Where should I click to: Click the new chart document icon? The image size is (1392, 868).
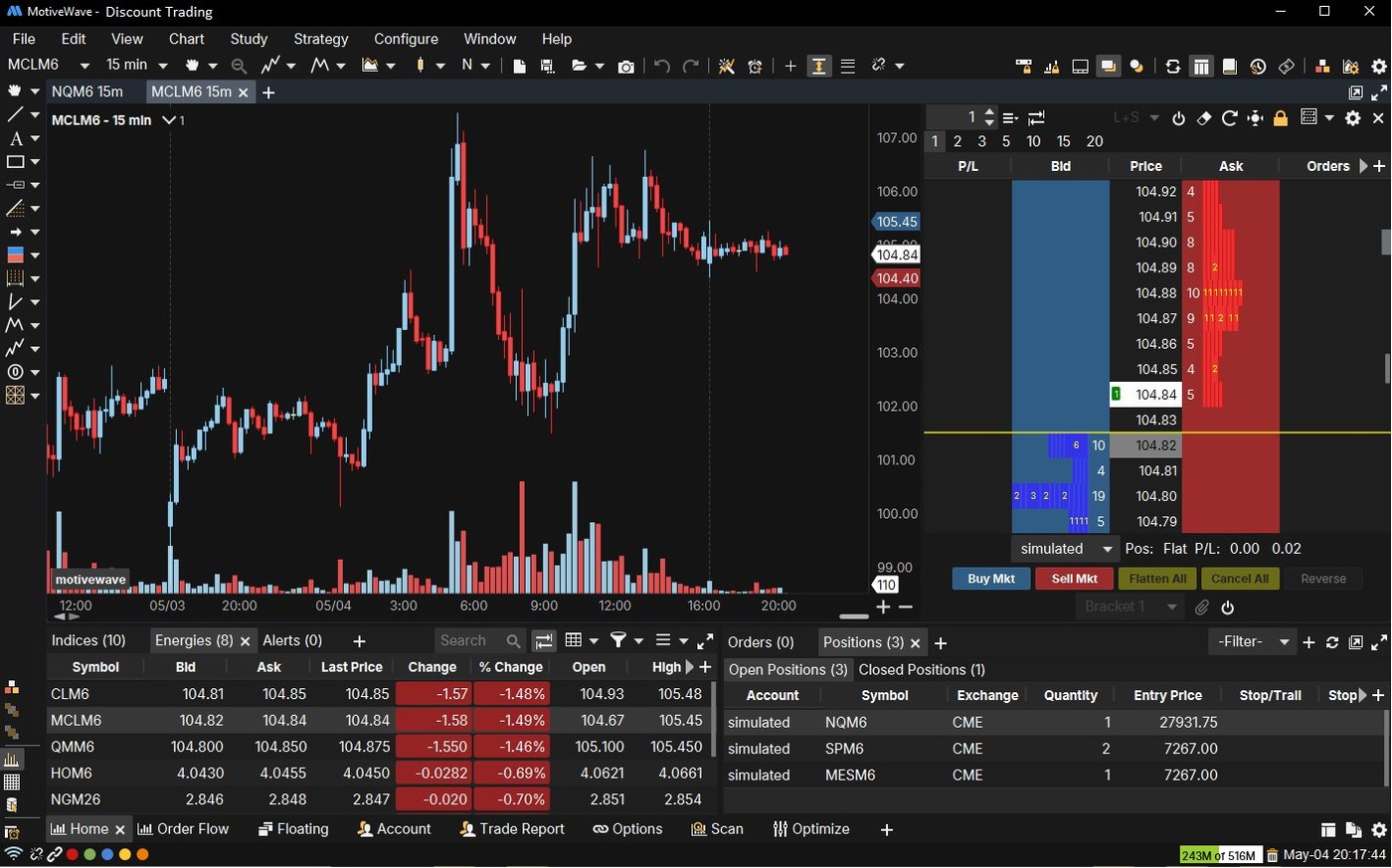[x=519, y=66]
